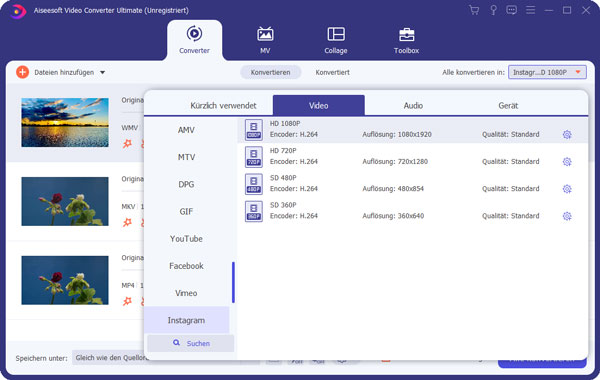Select the Audio format tab
The width and height of the screenshot is (600, 380).
click(413, 106)
